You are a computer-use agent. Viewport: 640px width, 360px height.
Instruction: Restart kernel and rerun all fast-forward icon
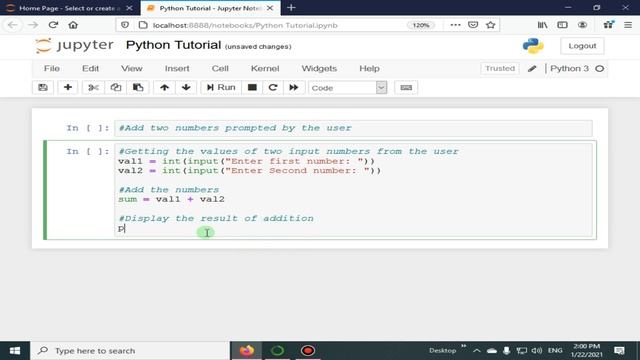(x=293, y=87)
